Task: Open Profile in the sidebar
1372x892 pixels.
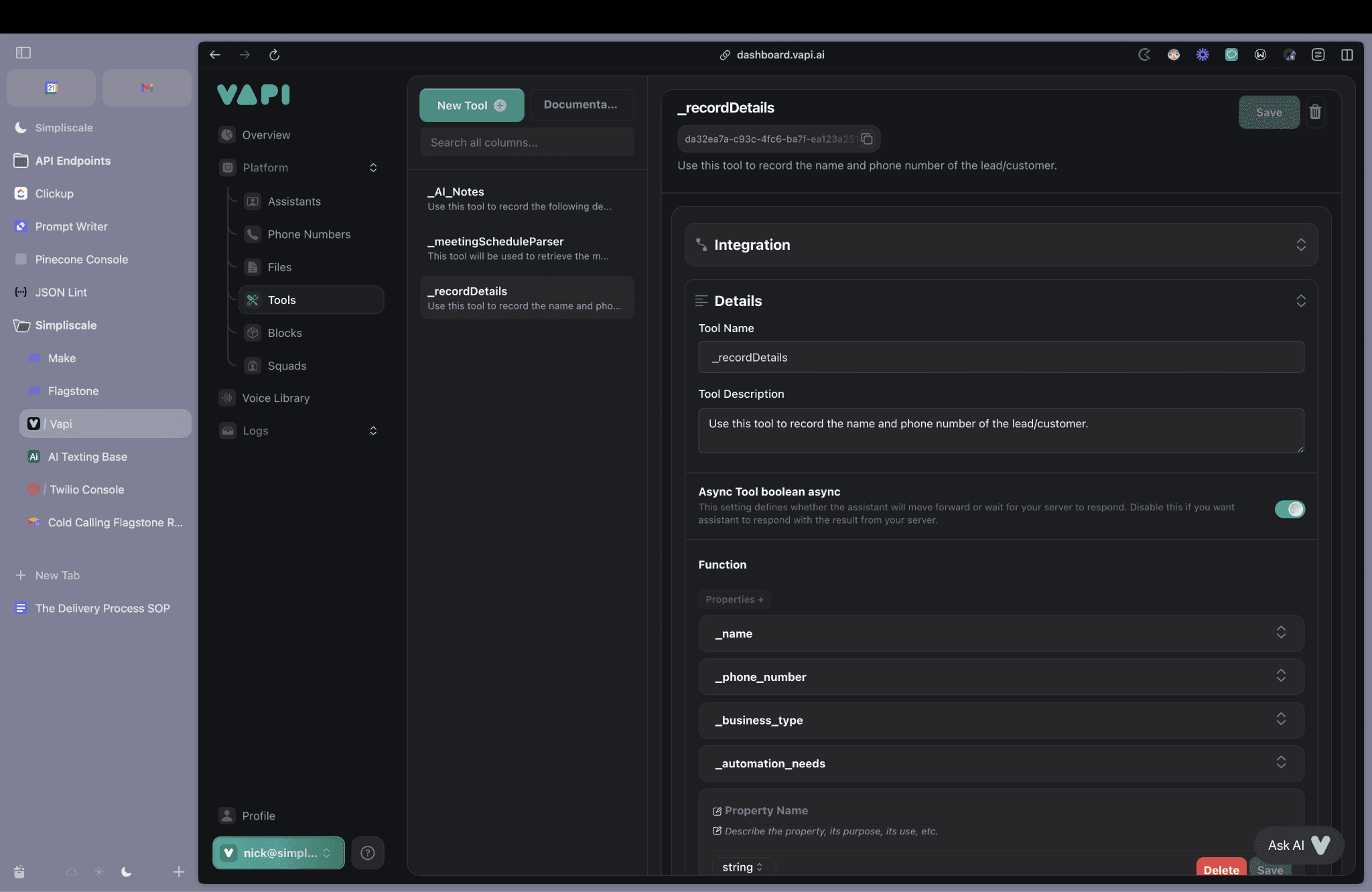Action: pos(259,816)
